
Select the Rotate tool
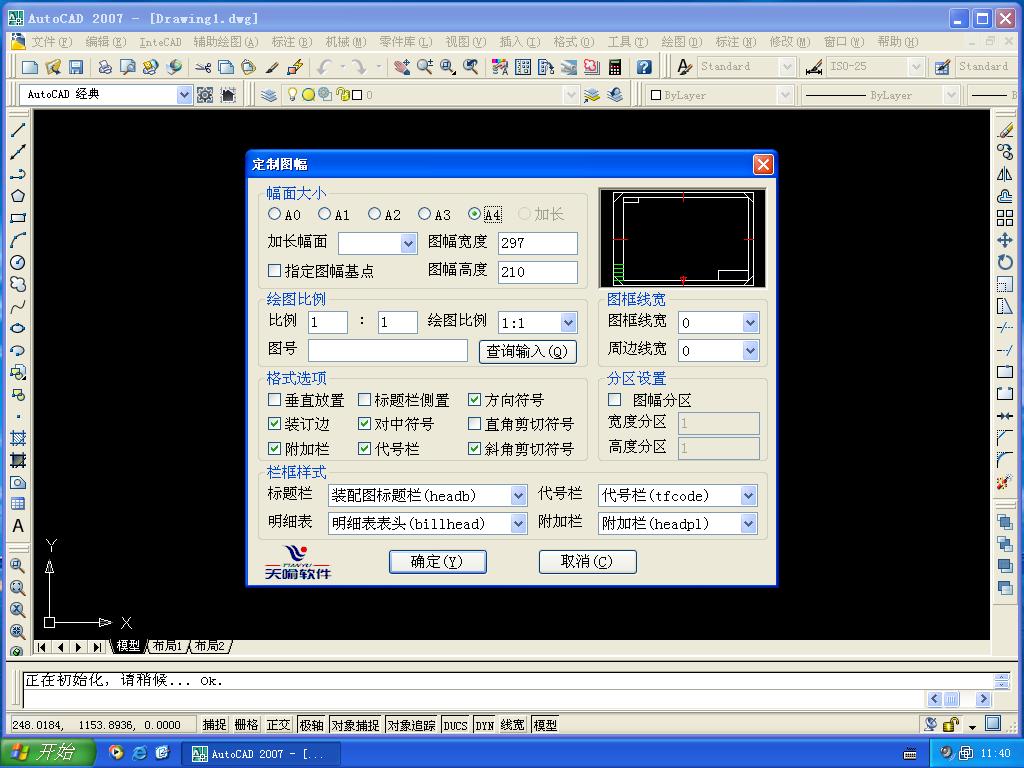click(x=1005, y=262)
